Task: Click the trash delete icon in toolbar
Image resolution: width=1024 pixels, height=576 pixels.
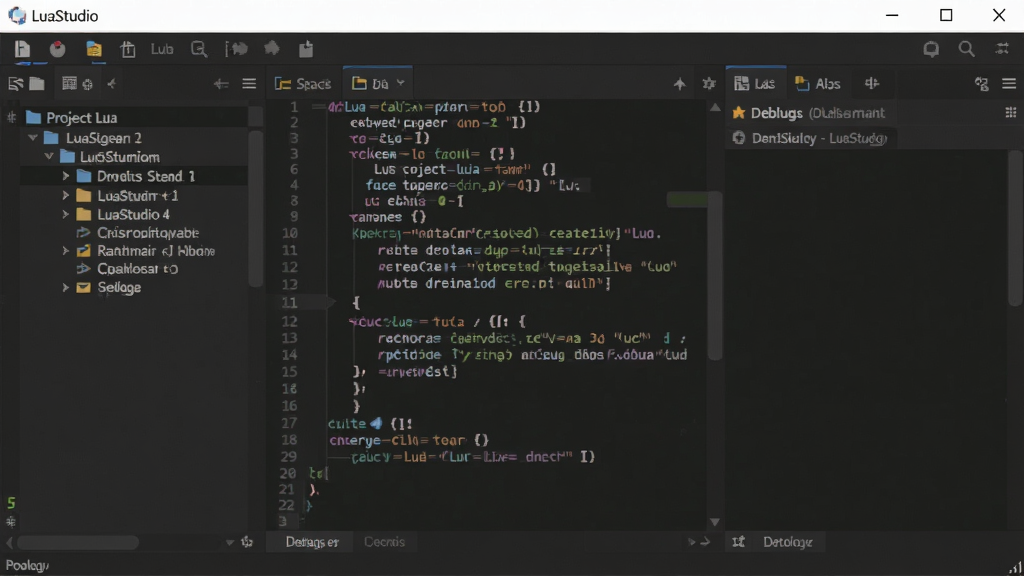Action: pyautogui.click(x=128, y=49)
